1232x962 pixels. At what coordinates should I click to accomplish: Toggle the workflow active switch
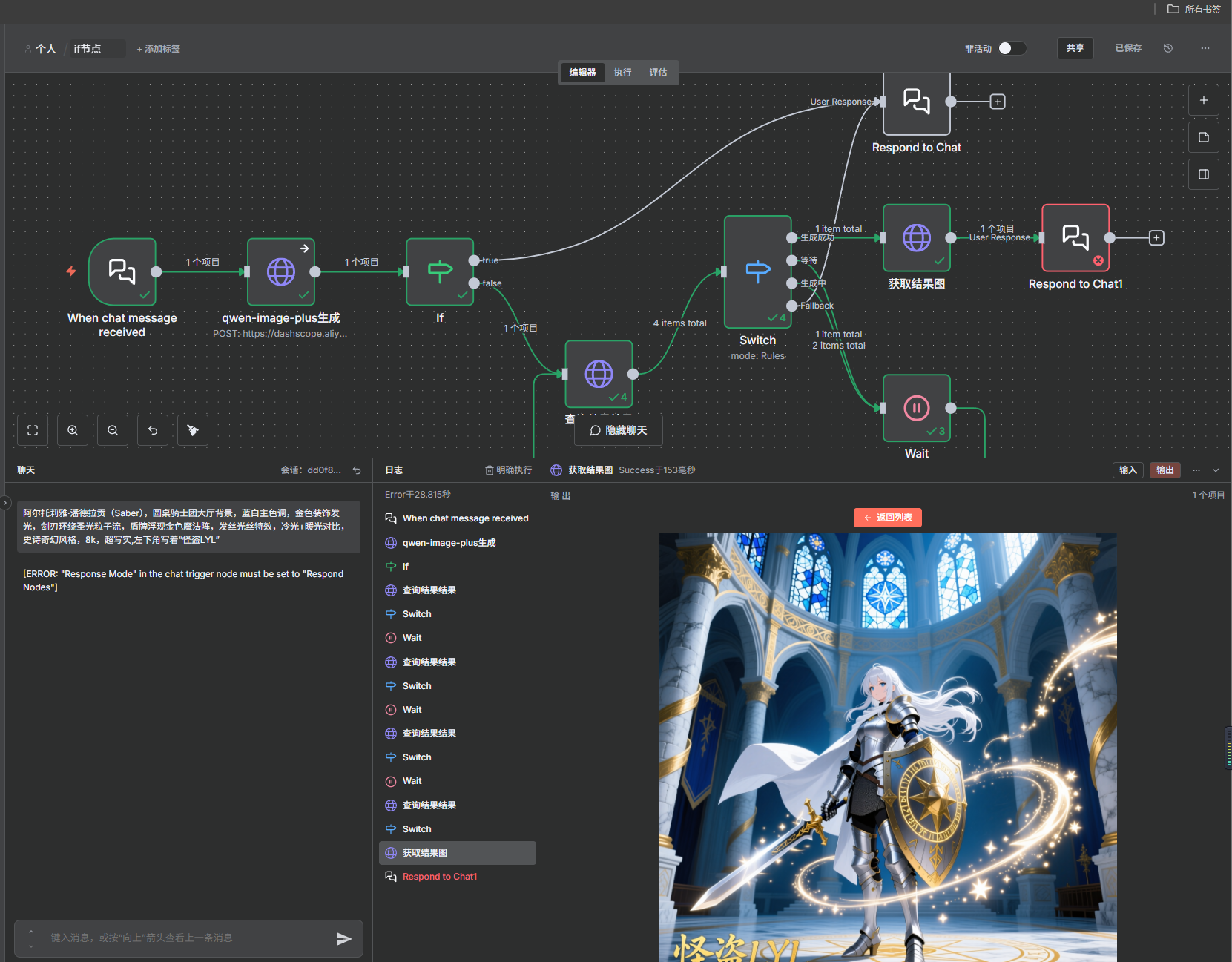(x=1011, y=48)
